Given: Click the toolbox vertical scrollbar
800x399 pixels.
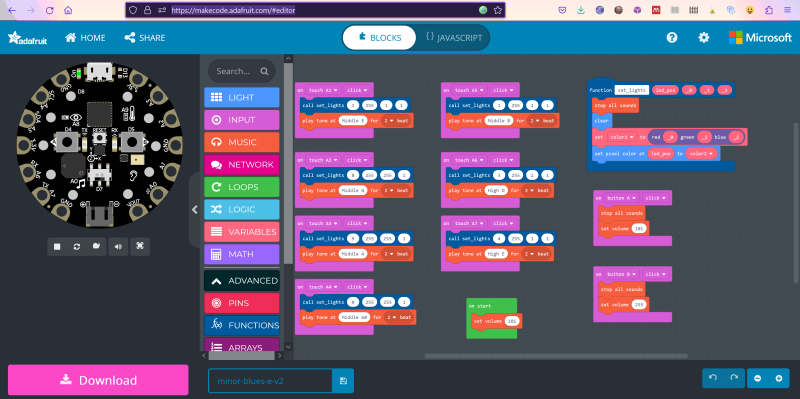Looking at the screenshot, I should (288, 163).
